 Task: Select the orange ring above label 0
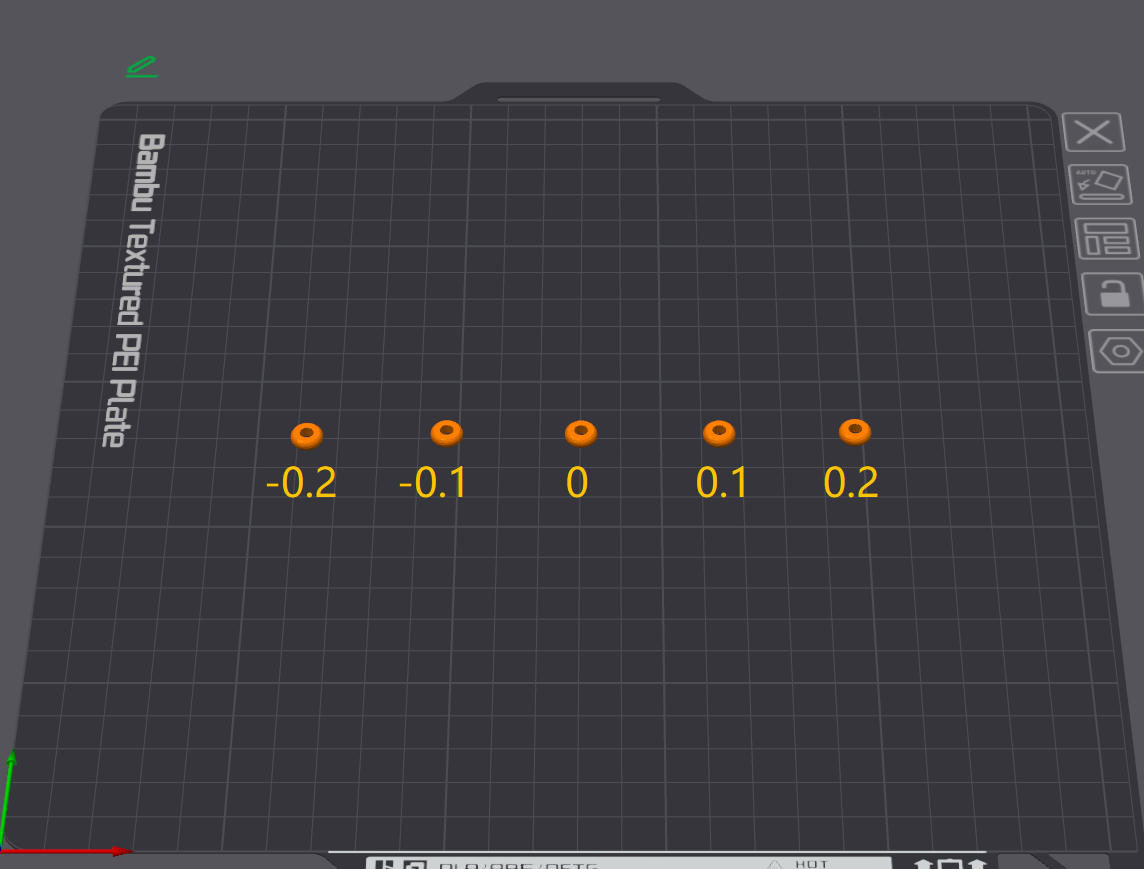pyautogui.click(x=581, y=433)
